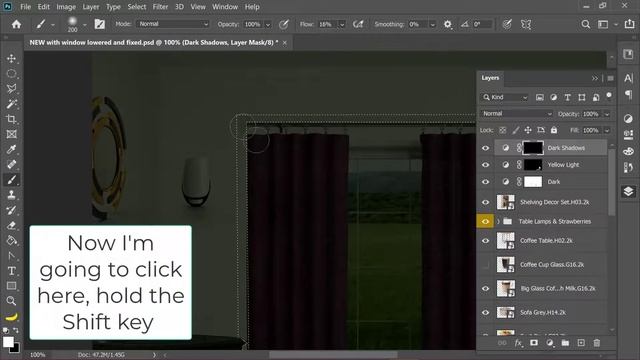
Task: Add a layer style with fx icon
Action: [x=518, y=343]
